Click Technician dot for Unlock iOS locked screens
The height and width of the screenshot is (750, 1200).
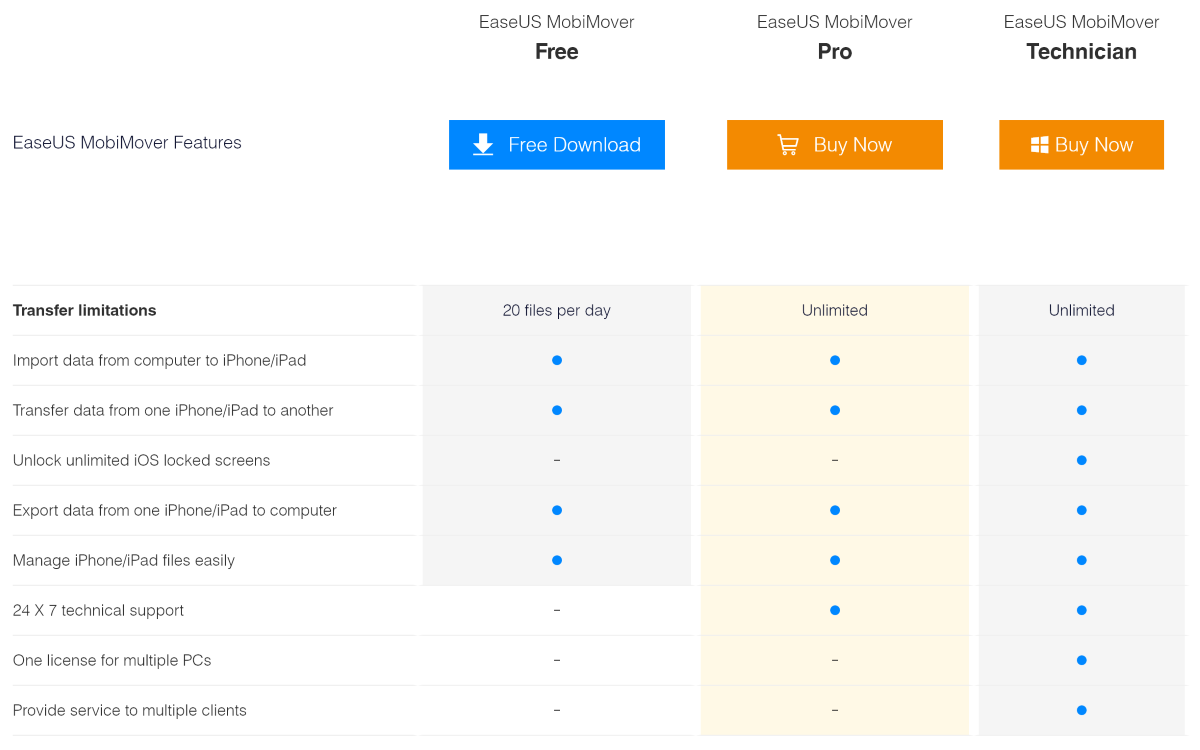coord(1081,460)
